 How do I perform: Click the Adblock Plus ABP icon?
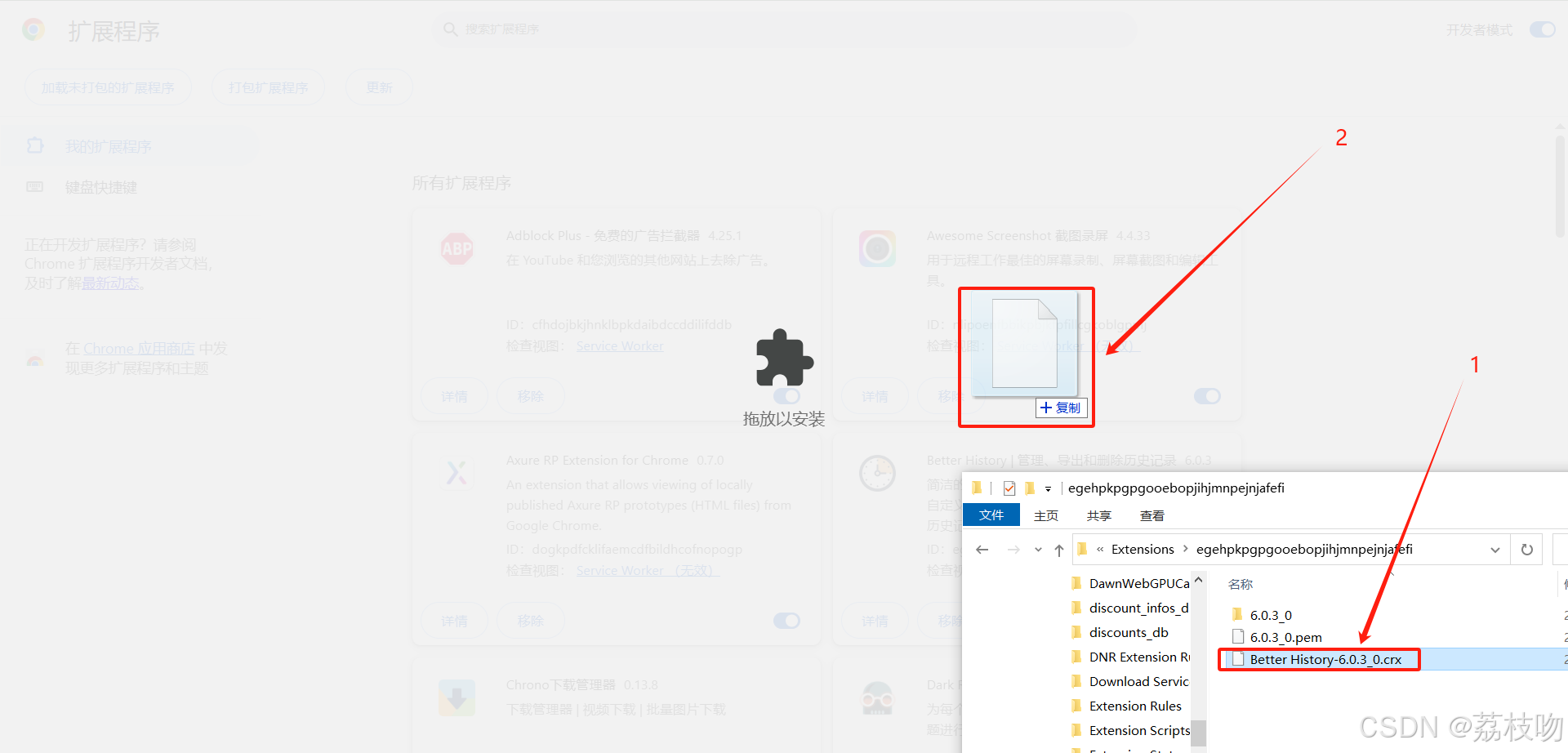point(457,249)
